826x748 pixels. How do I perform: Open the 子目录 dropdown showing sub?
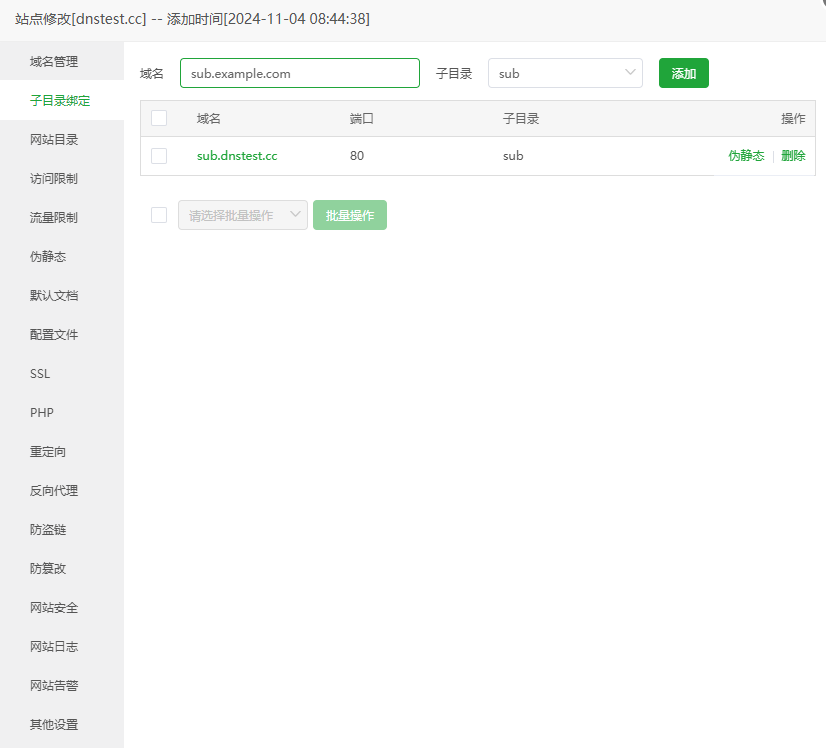(x=565, y=73)
